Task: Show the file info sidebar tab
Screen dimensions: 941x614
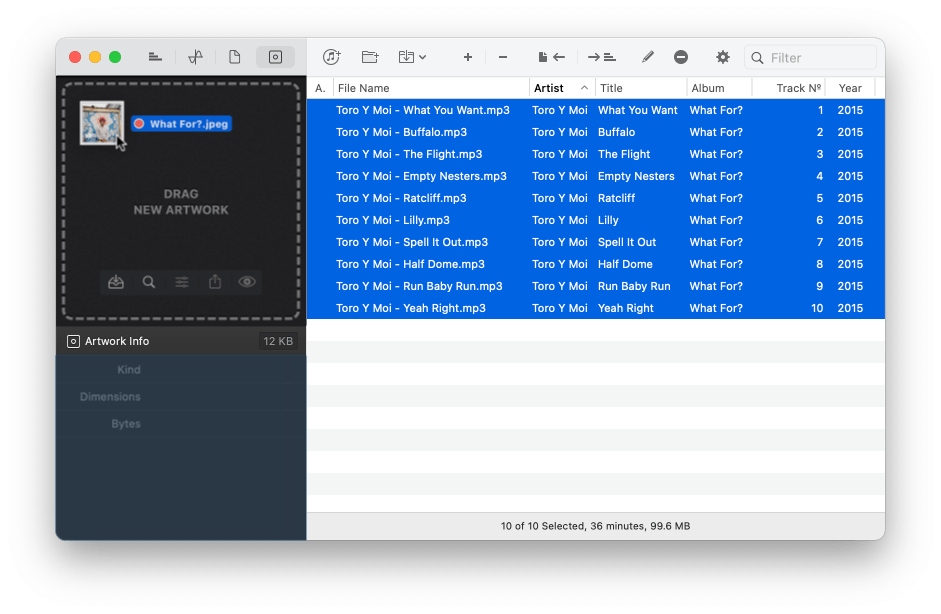Action: (235, 57)
